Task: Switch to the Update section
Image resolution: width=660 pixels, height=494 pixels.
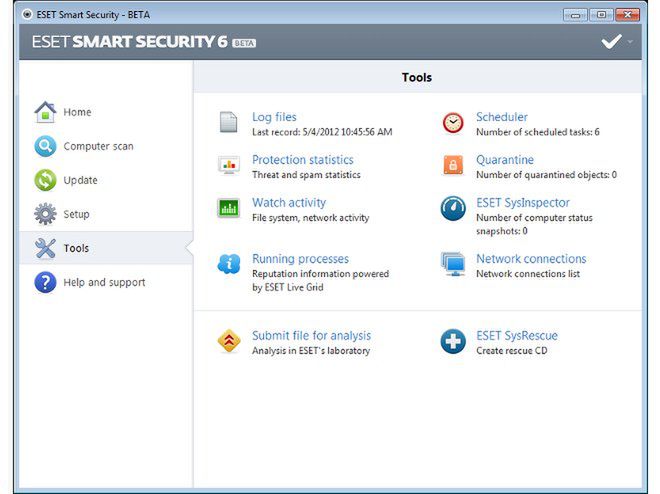Action: coord(80,180)
